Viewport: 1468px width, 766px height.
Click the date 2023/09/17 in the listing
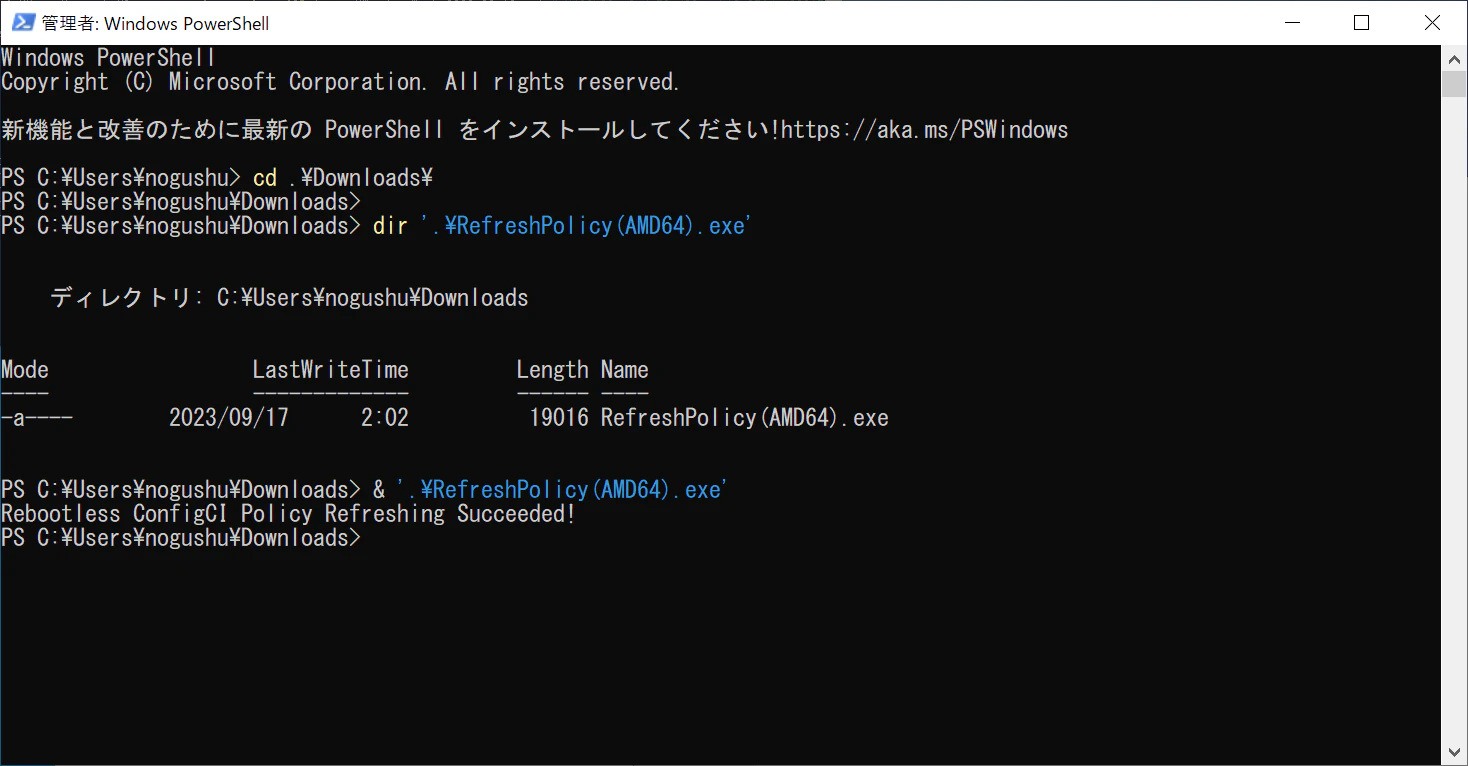tap(229, 418)
